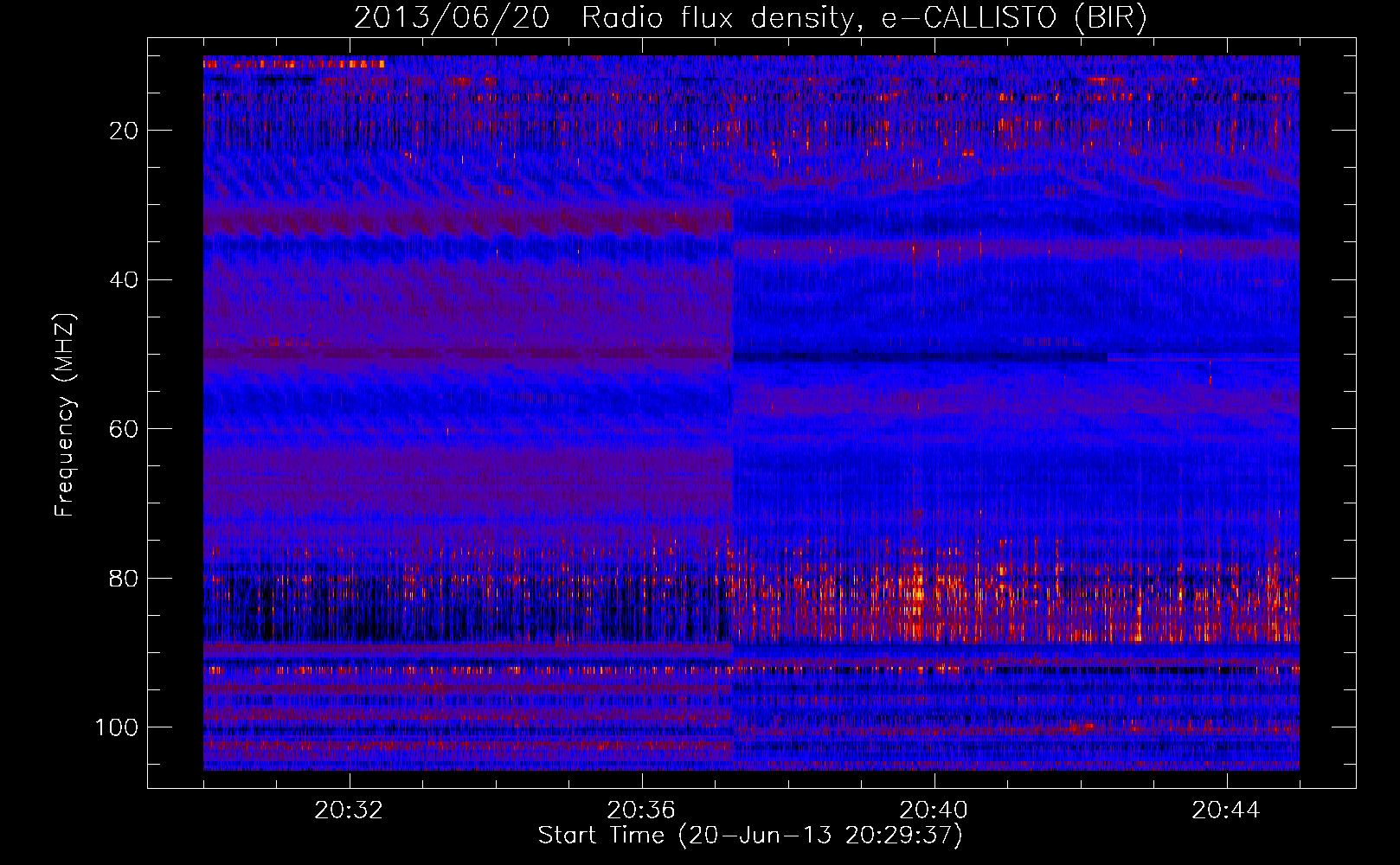Click the Frequency (MHZ) axis label
1400x865 pixels.
pos(65,415)
